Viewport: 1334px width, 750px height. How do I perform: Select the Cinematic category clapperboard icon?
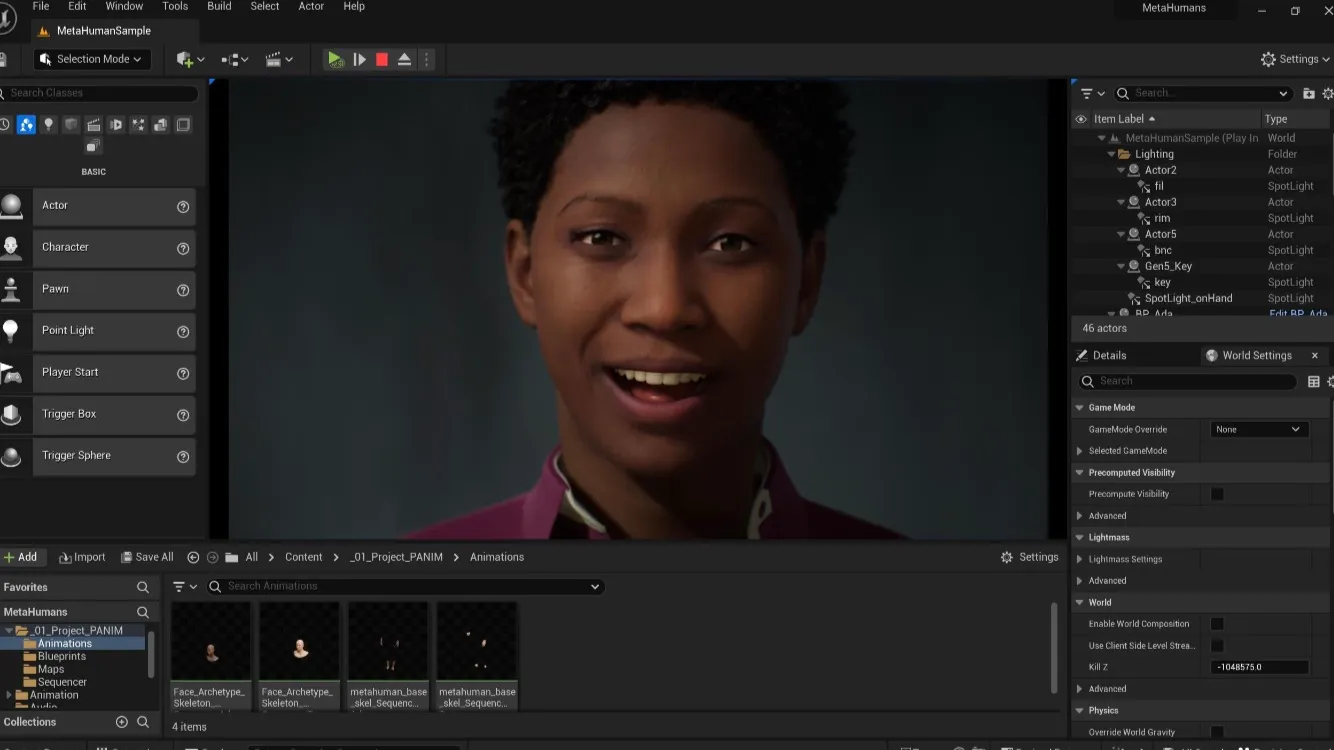(93, 125)
